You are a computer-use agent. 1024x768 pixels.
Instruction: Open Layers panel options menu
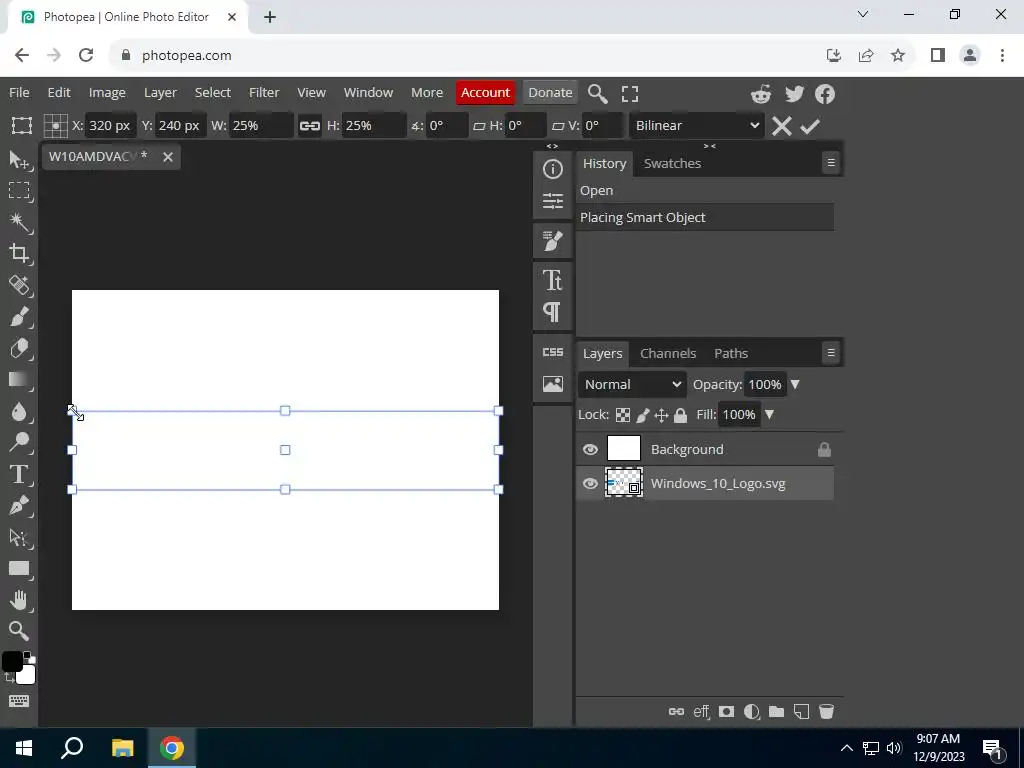[x=831, y=353]
